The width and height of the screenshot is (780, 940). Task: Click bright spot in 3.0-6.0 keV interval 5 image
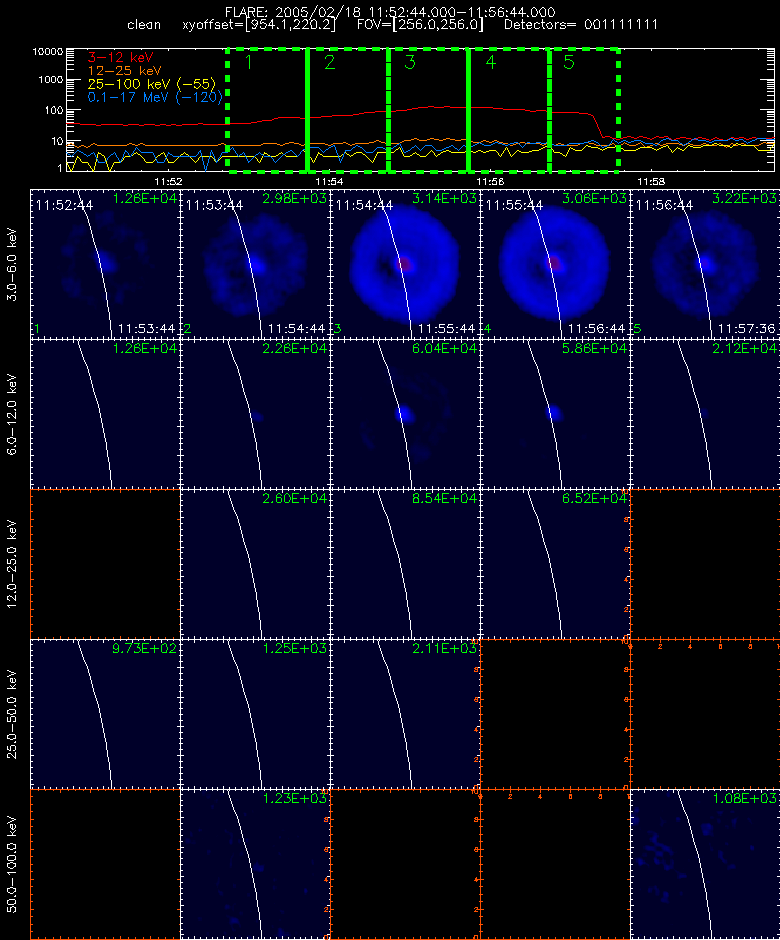tap(707, 263)
